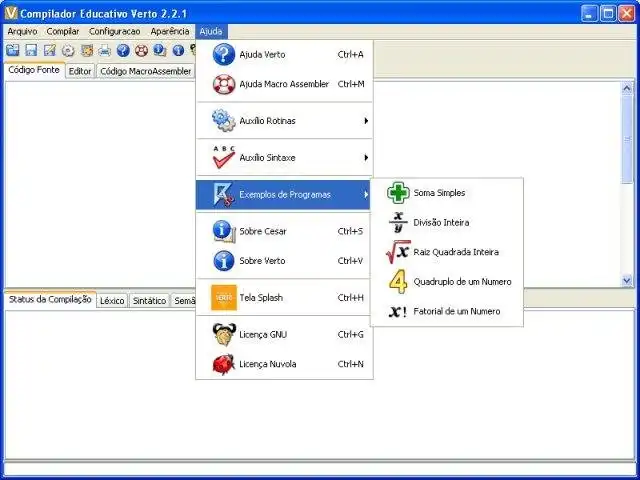Click the lifebuoy icon beside Ajuda Macro Assembler

(224, 84)
